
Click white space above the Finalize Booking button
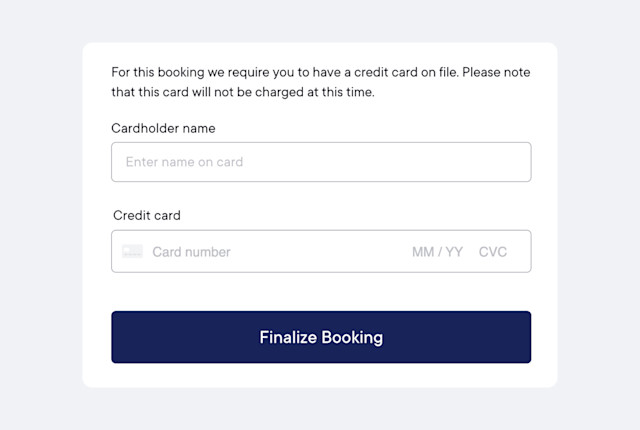321,292
